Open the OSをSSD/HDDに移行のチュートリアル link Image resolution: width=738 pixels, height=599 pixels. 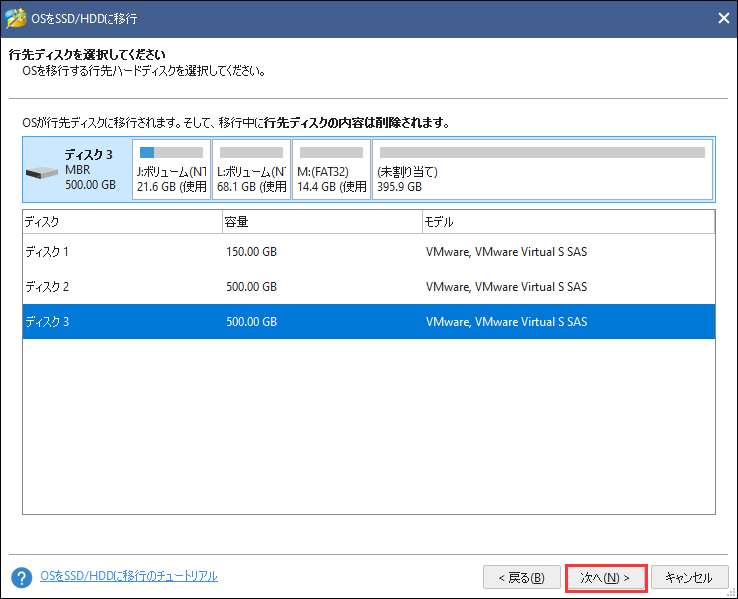click(128, 576)
